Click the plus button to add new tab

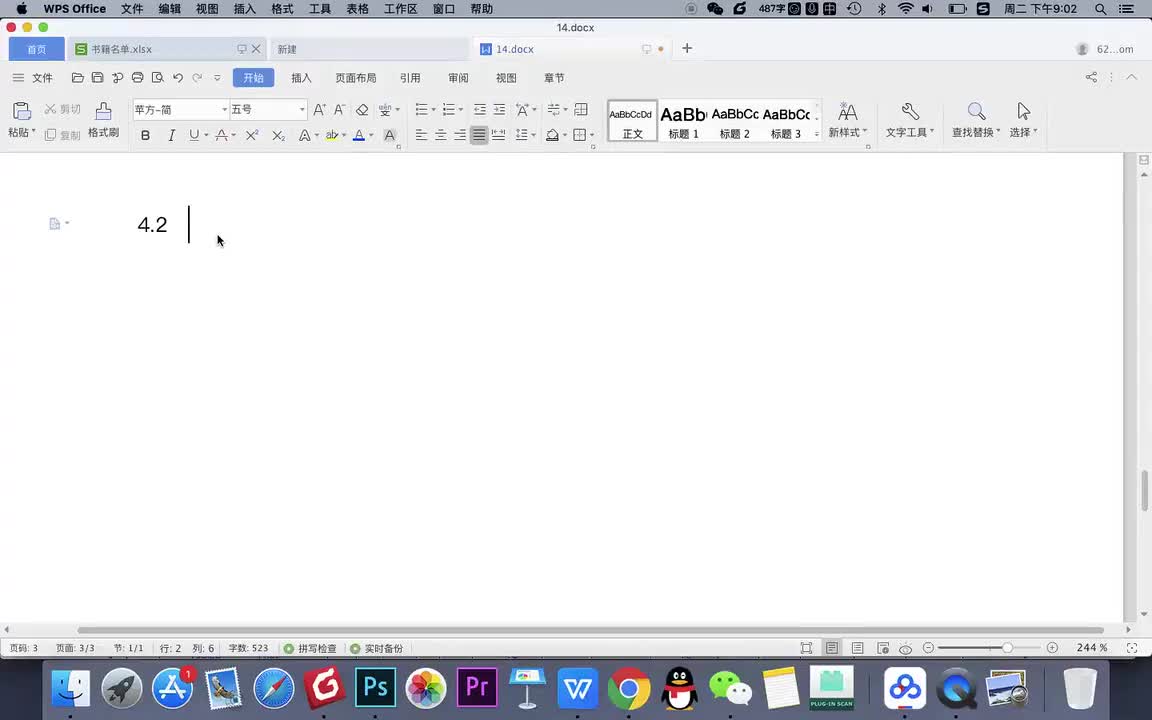687,48
